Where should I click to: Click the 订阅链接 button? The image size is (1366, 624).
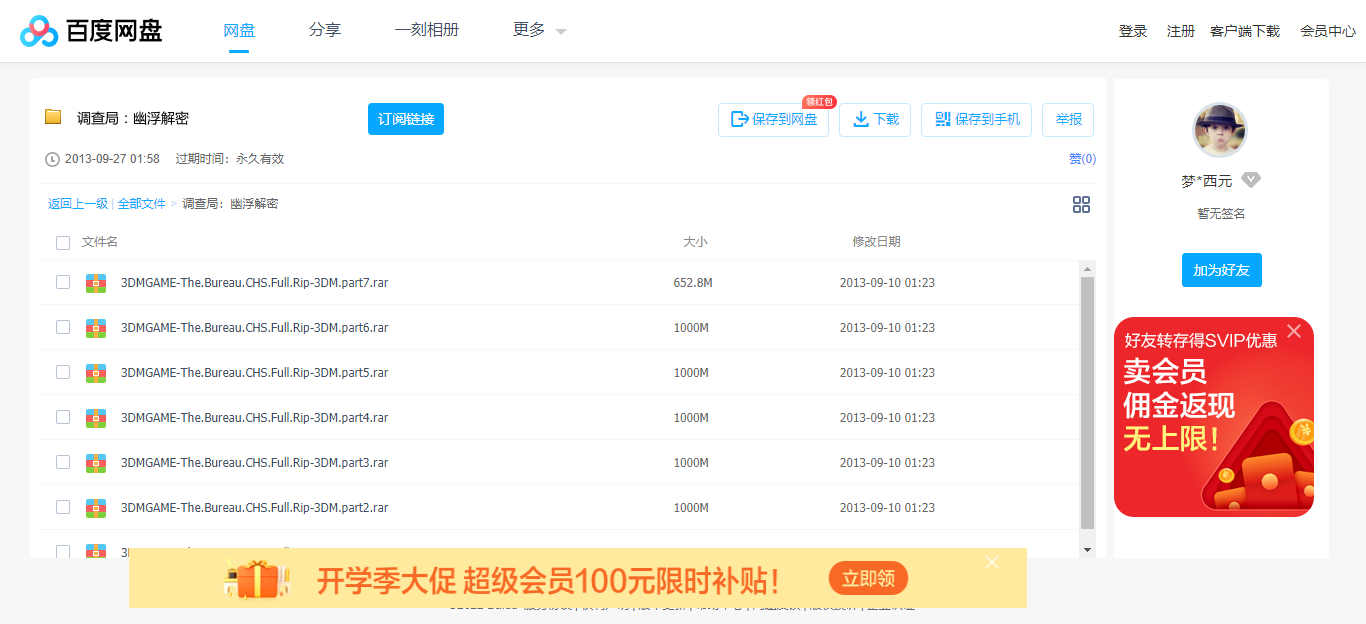pos(405,119)
